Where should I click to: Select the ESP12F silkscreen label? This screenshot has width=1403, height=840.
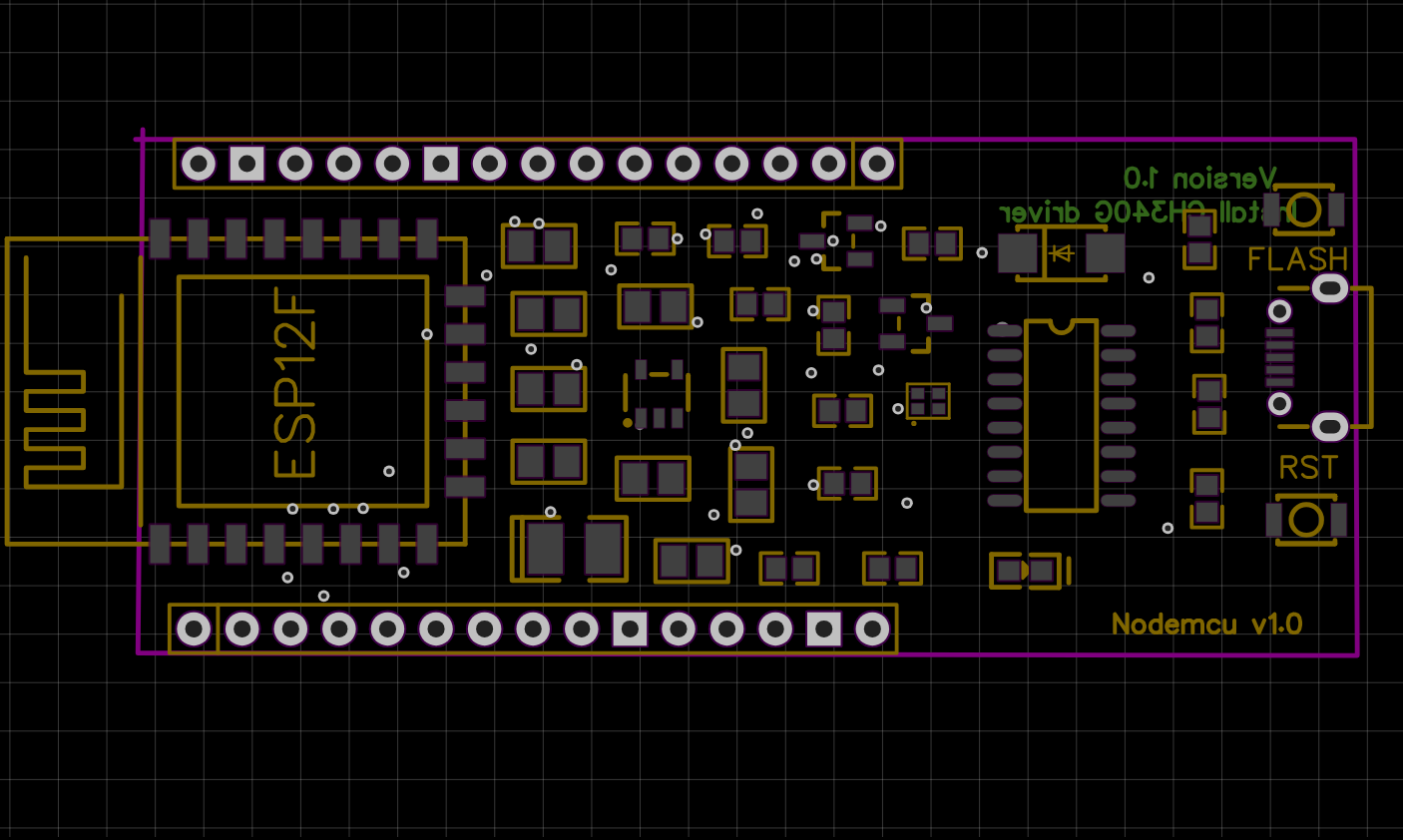pyautogui.click(x=295, y=383)
